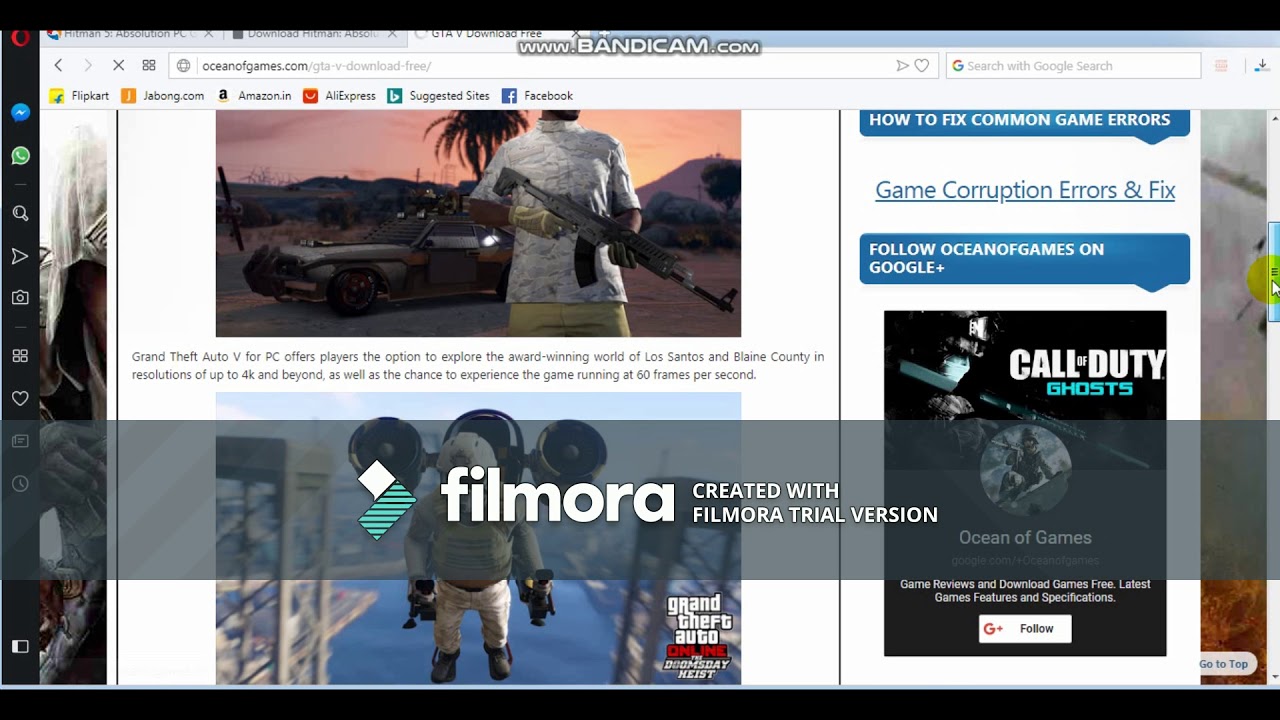The height and width of the screenshot is (720, 1280).
Task: Click the Grand Theft Auto V description paragraph
Action: (x=478, y=366)
